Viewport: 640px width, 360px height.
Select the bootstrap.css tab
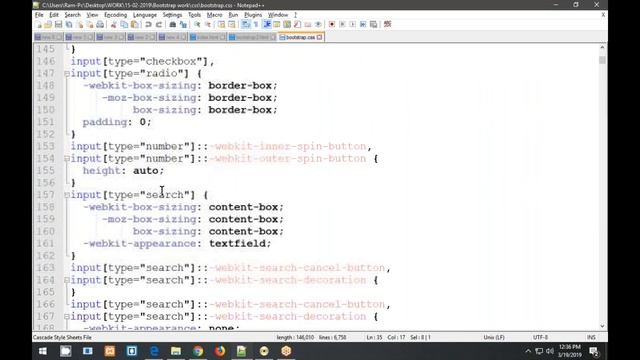300,37
